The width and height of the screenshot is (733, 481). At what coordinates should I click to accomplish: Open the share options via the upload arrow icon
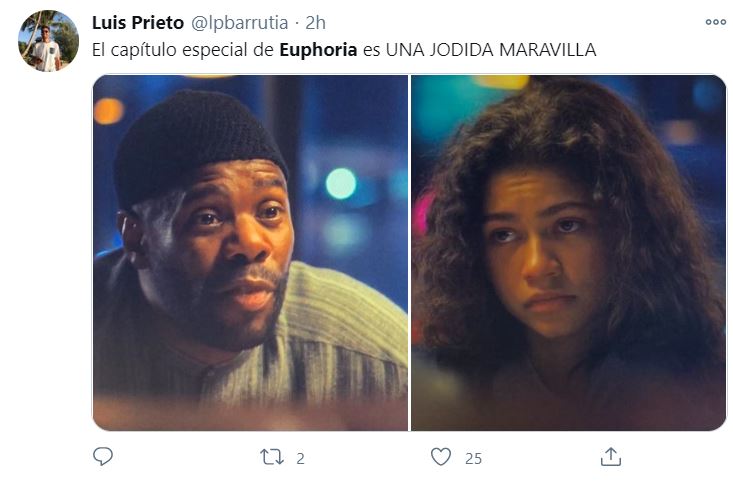click(611, 456)
